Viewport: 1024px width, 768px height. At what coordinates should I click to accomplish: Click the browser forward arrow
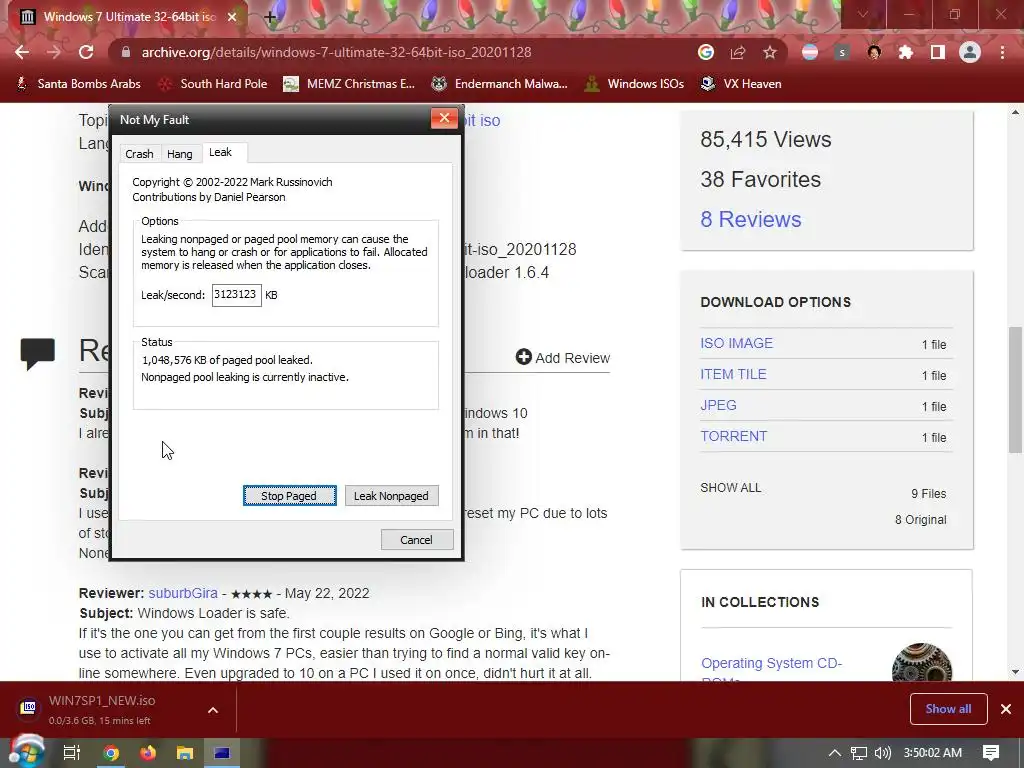pos(54,52)
